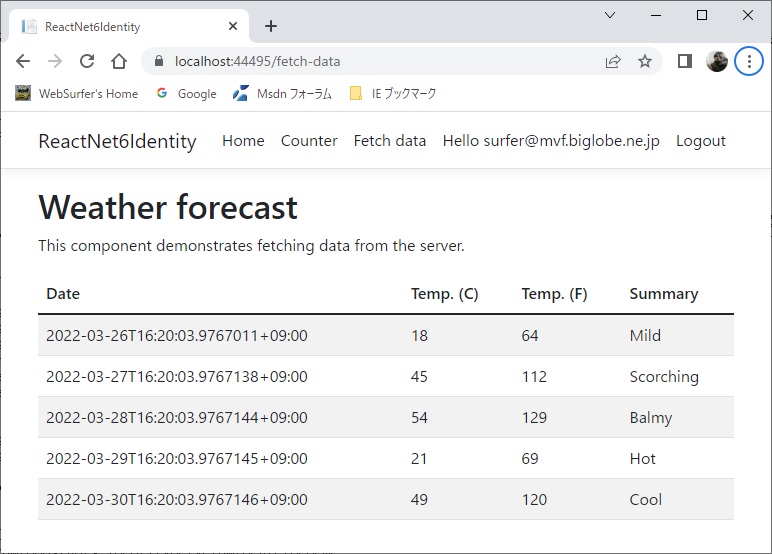Click the Summary column header
This screenshot has width=772, height=554.
(664, 293)
